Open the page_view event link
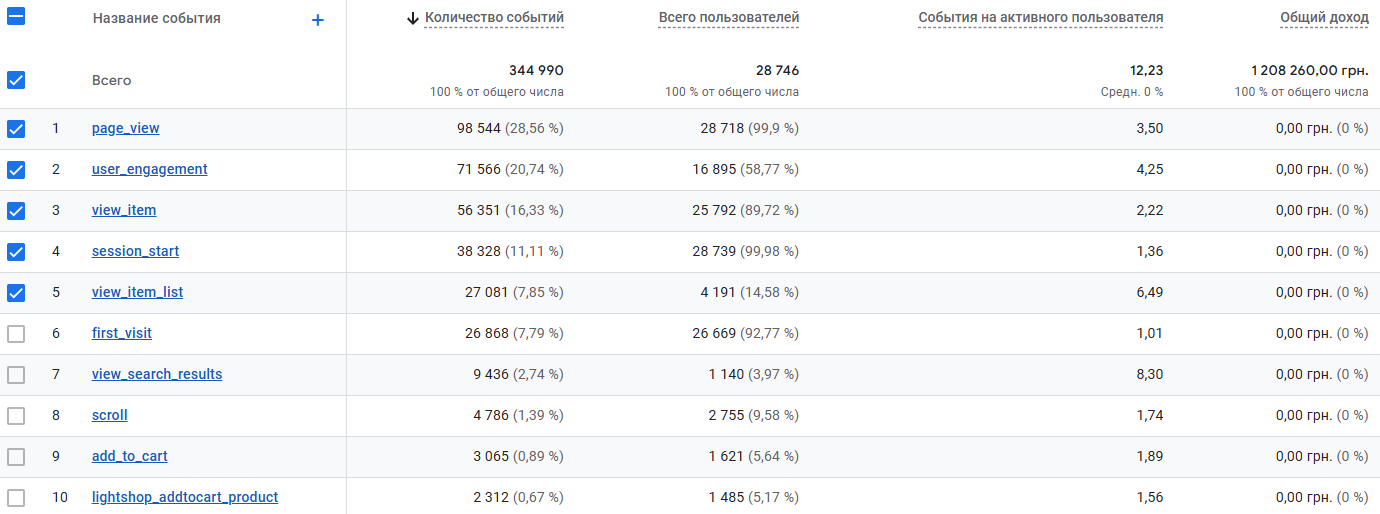This screenshot has width=1380, height=514. click(125, 128)
